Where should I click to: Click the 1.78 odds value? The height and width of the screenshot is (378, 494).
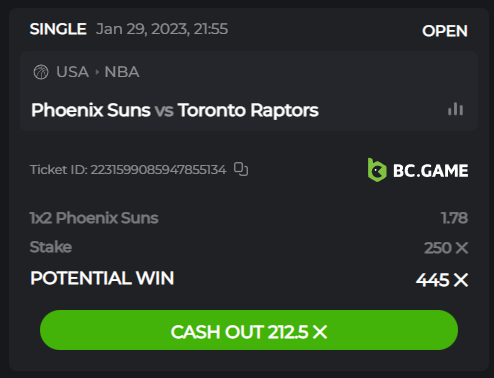coord(454,218)
